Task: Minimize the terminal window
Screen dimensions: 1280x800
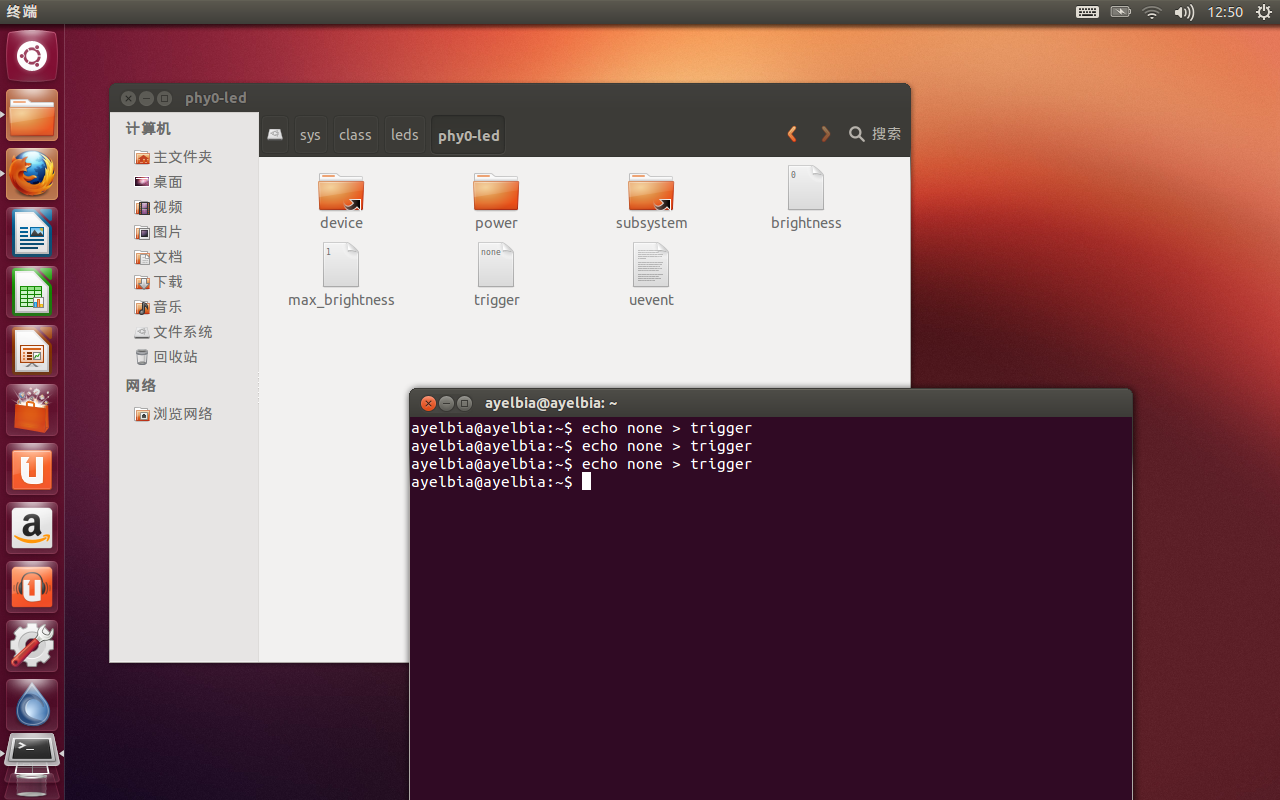Action: (x=446, y=403)
